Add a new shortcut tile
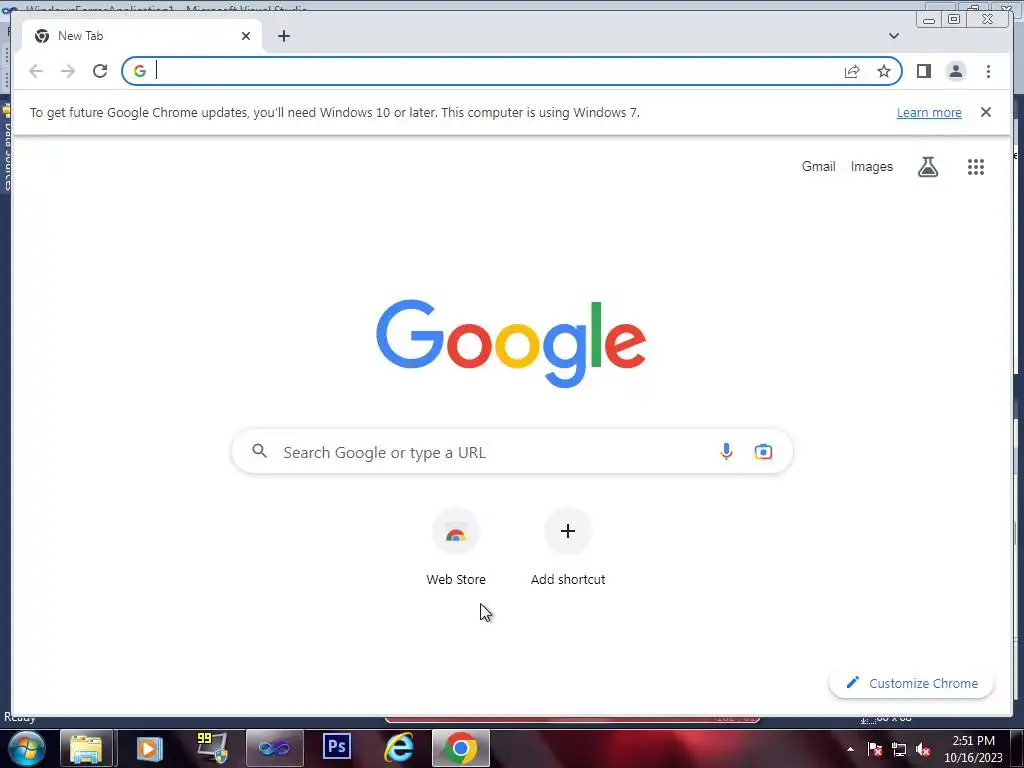Viewport: 1024px width, 768px height. [568, 549]
